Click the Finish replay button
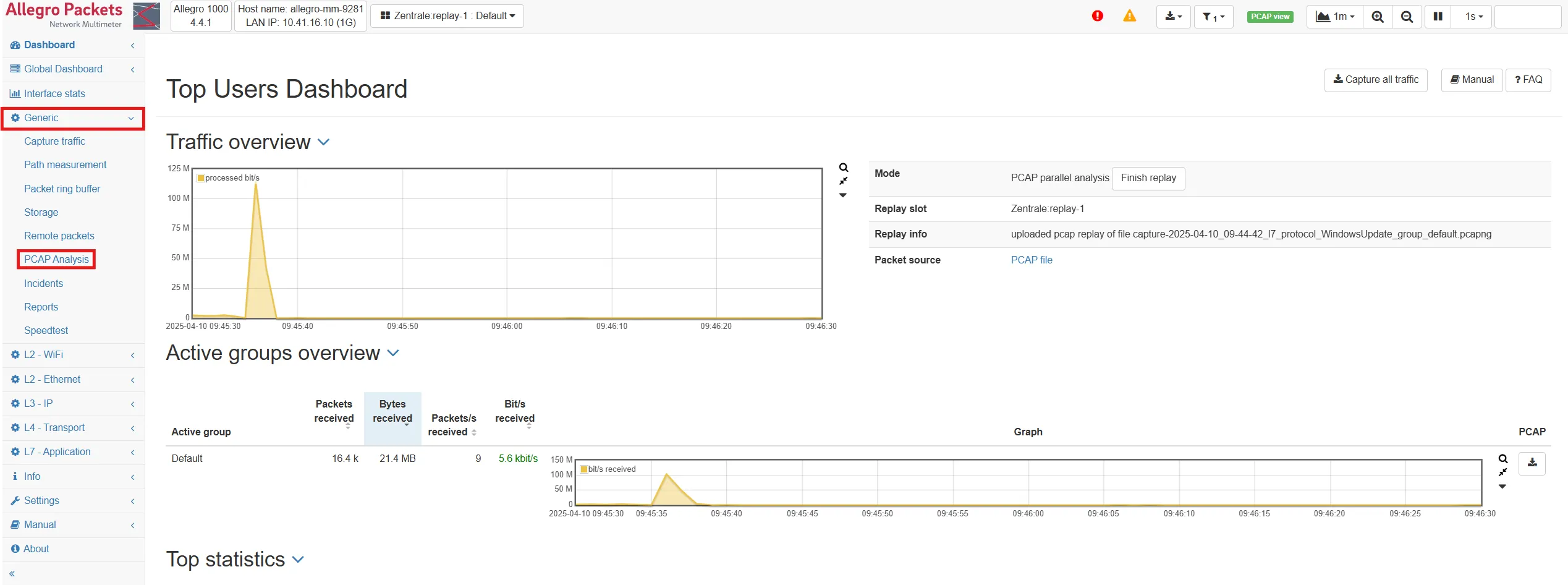This screenshot has width=1568, height=585. [x=1148, y=178]
